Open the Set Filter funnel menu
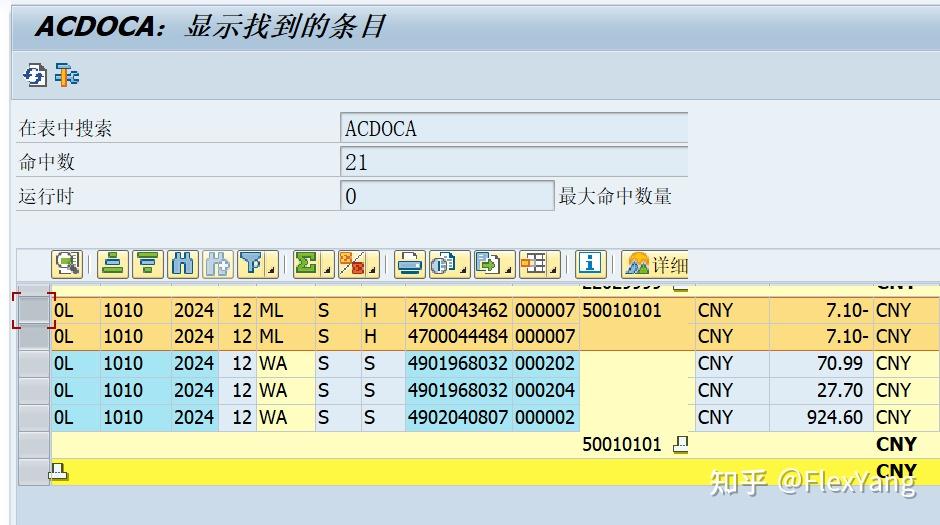Screen dimensions: 940x525 pos(258,264)
